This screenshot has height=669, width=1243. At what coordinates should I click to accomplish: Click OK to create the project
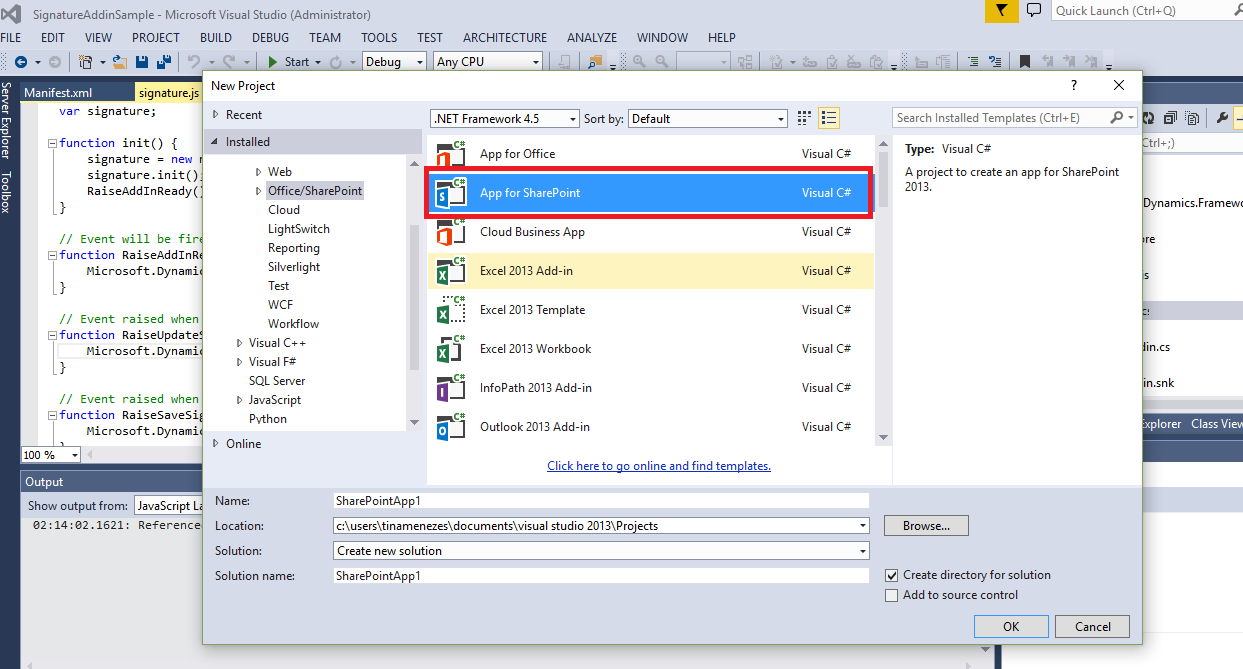tap(1011, 627)
